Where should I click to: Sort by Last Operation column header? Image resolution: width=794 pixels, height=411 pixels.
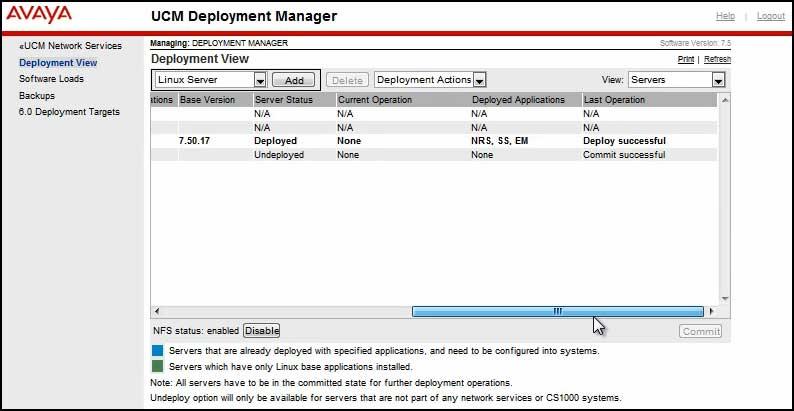614,100
